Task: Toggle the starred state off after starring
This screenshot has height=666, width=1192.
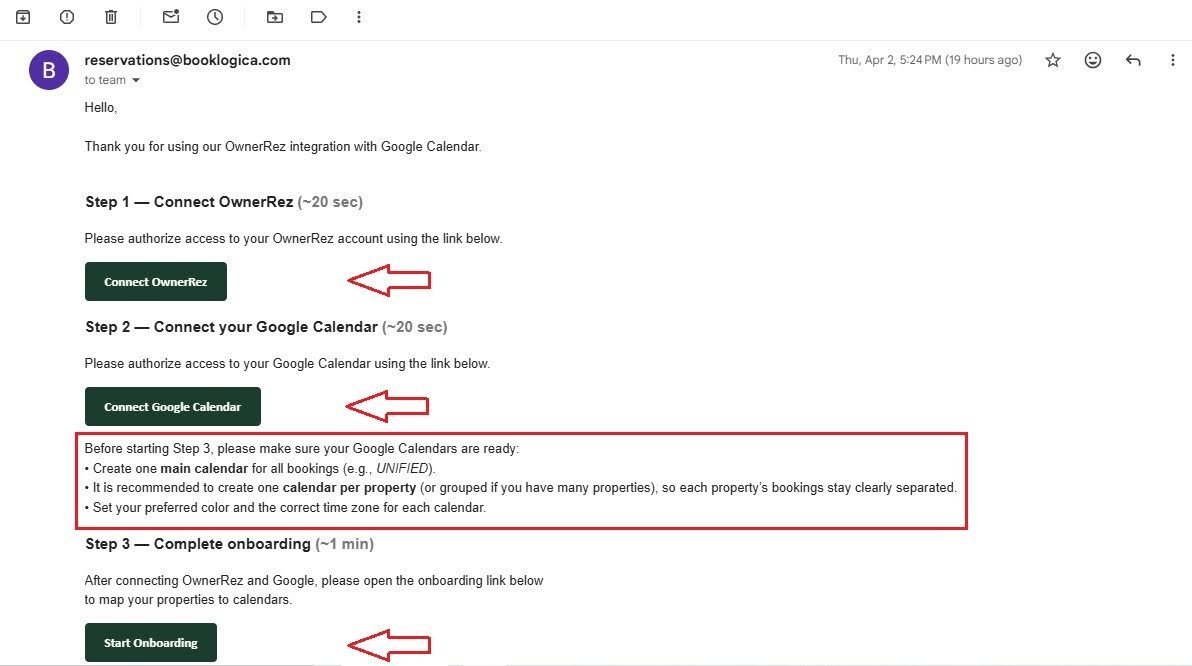Action: click(x=1052, y=60)
